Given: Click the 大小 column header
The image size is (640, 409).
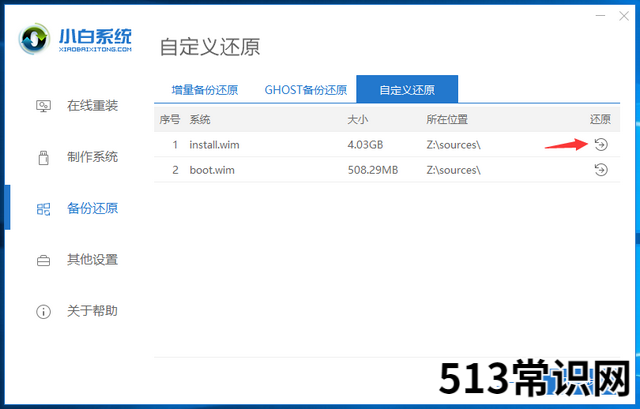Looking at the screenshot, I should pos(358,120).
